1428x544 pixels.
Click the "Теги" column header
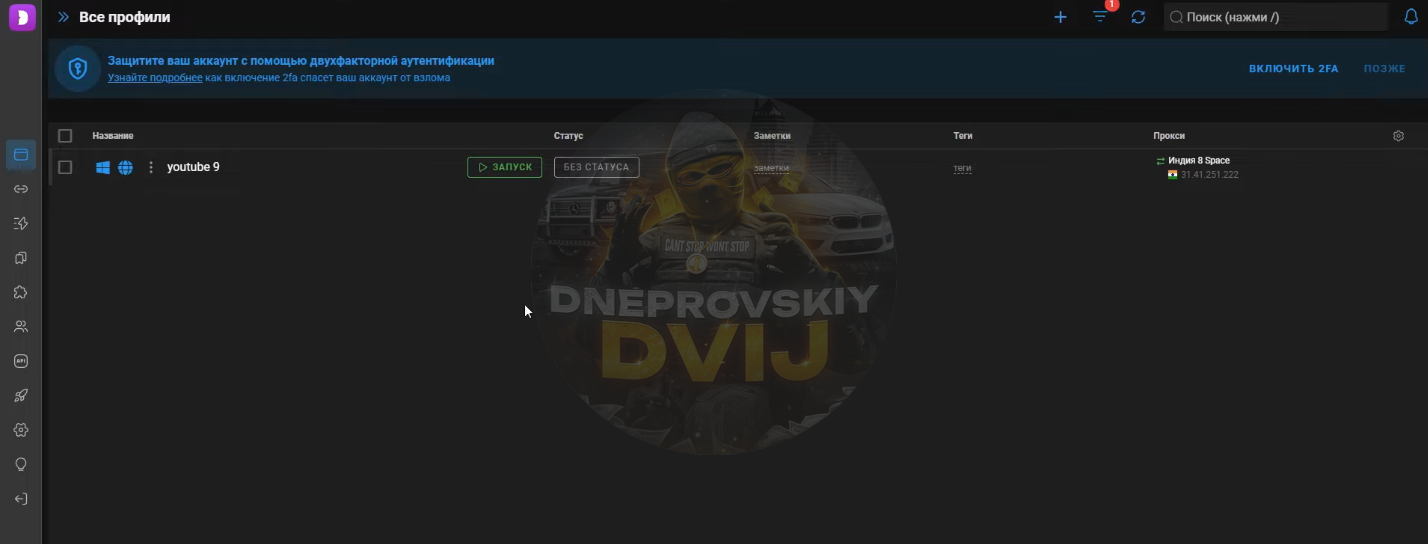click(x=962, y=136)
